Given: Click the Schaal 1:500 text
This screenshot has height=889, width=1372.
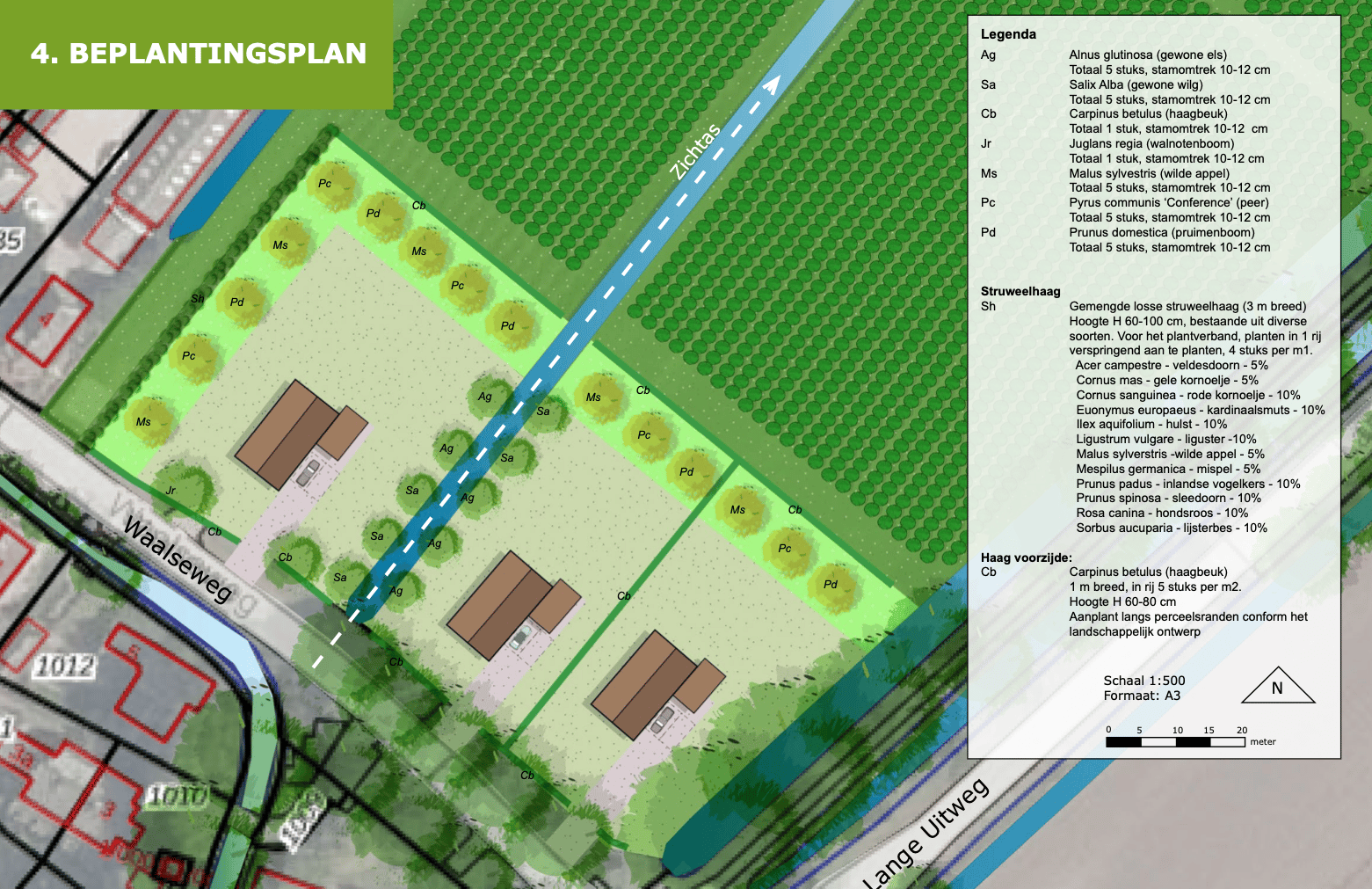Looking at the screenshot, I should tap(1143, 681).
